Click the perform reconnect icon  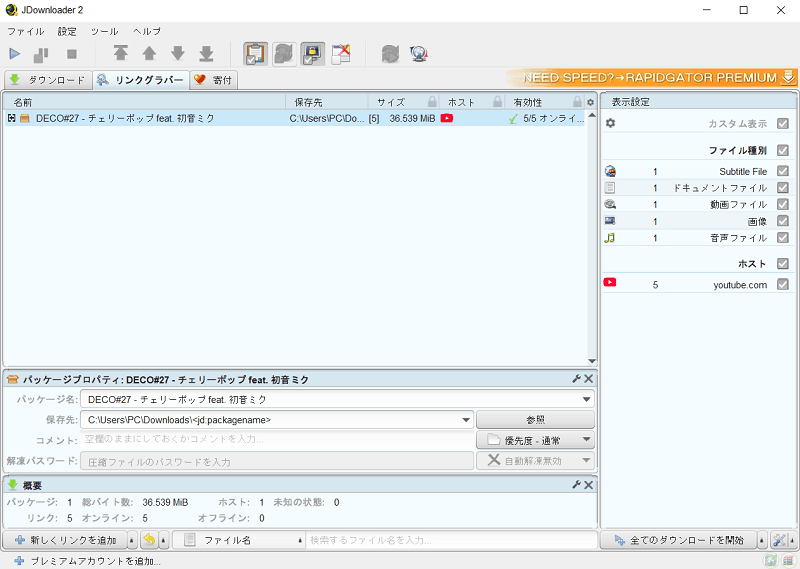[390, 54]
